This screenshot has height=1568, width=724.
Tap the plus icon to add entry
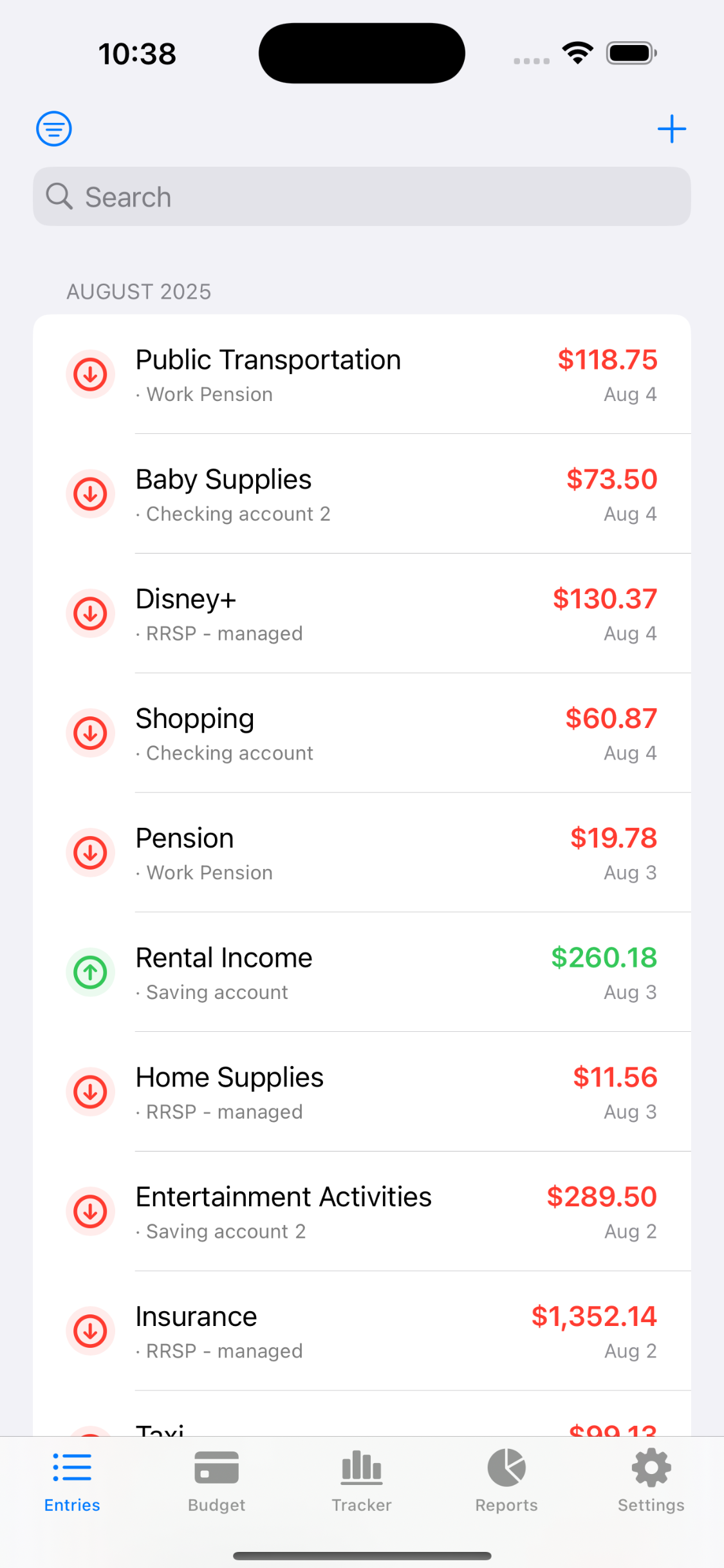671,129
